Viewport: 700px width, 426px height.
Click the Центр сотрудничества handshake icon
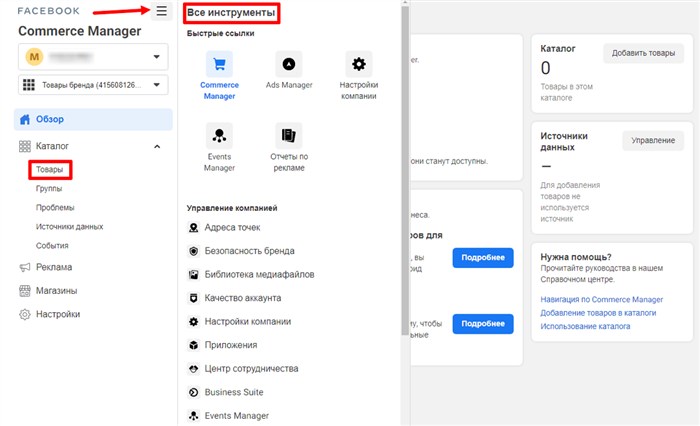coord(193,369)
